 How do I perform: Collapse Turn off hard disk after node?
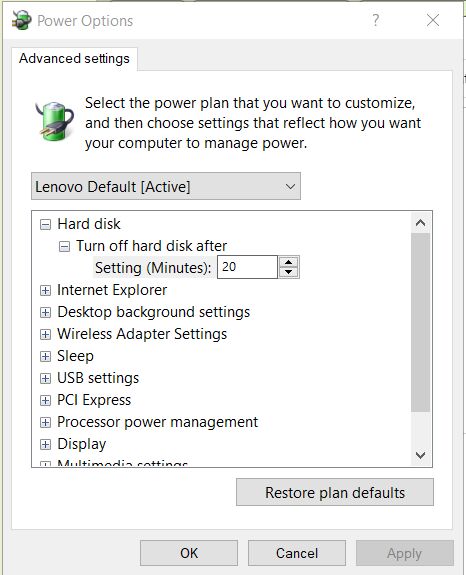(x=64, y=246)
